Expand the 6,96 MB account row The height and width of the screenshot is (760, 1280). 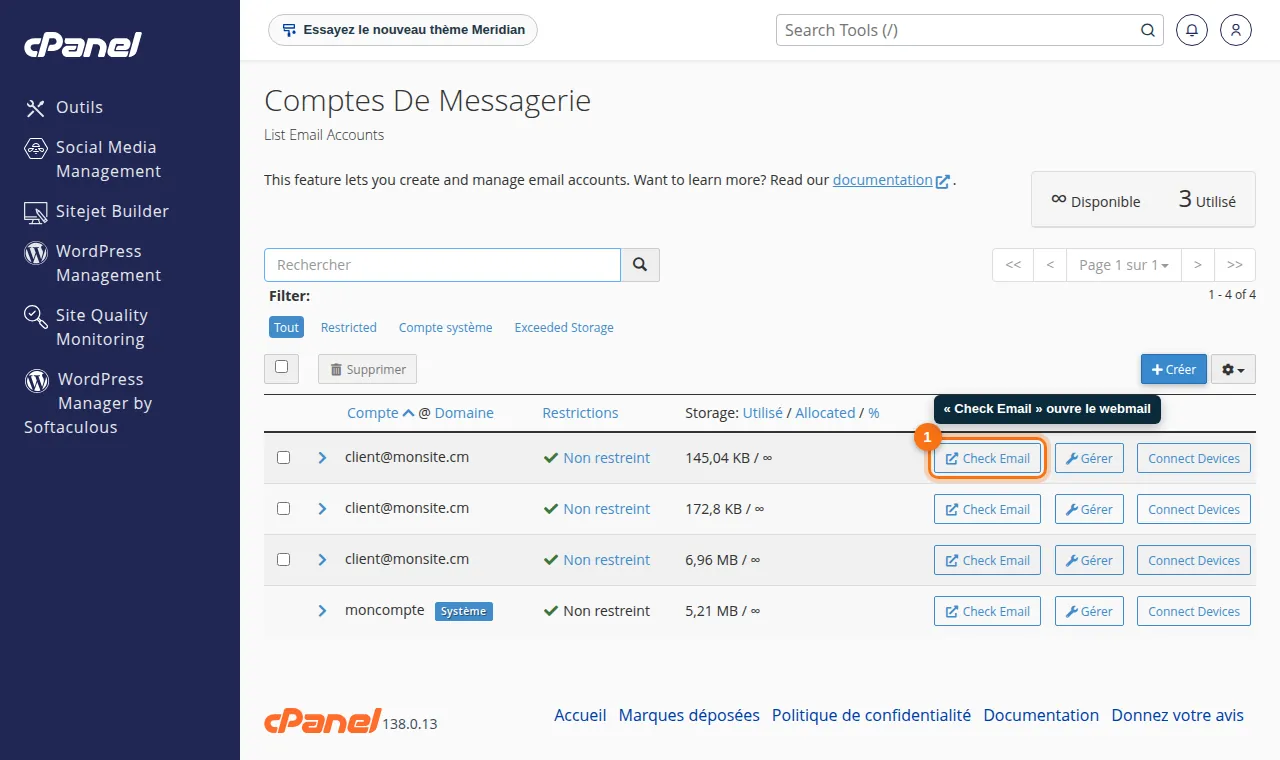[322, 560]
